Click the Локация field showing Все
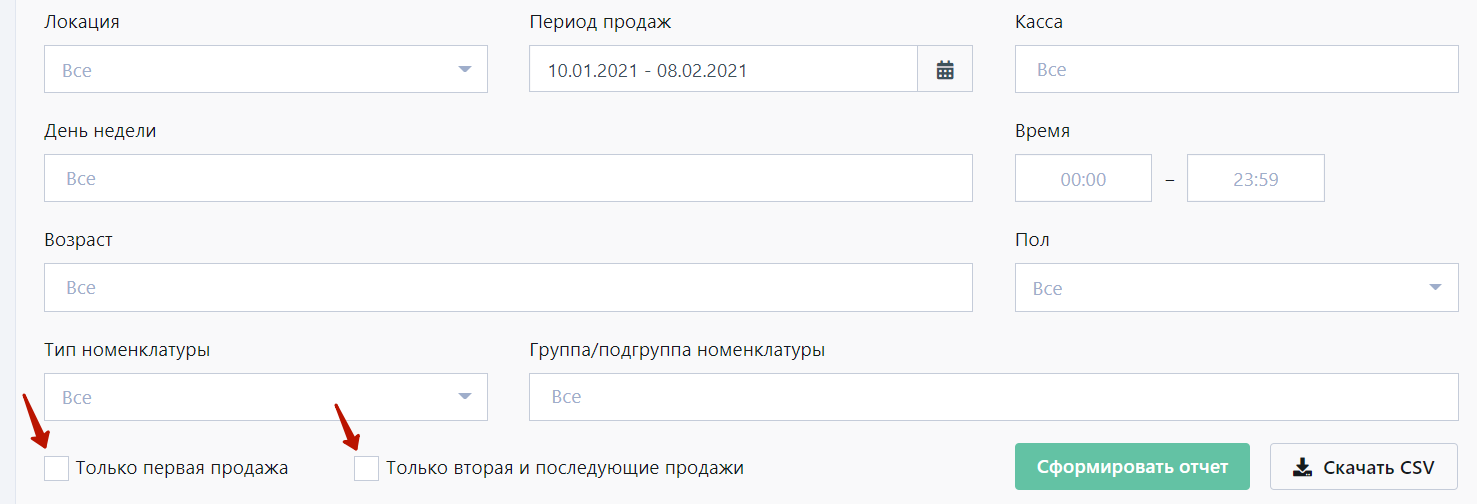 point(266,70)
